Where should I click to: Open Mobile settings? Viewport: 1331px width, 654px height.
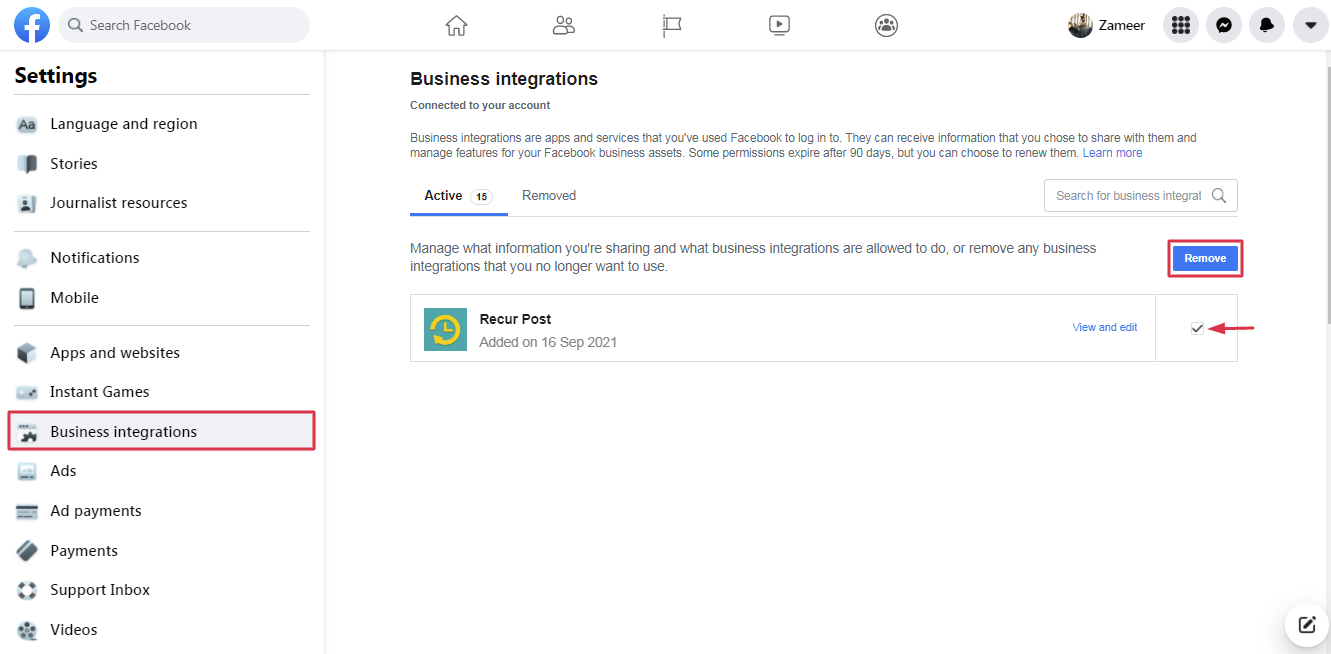[x=162, y=298]
